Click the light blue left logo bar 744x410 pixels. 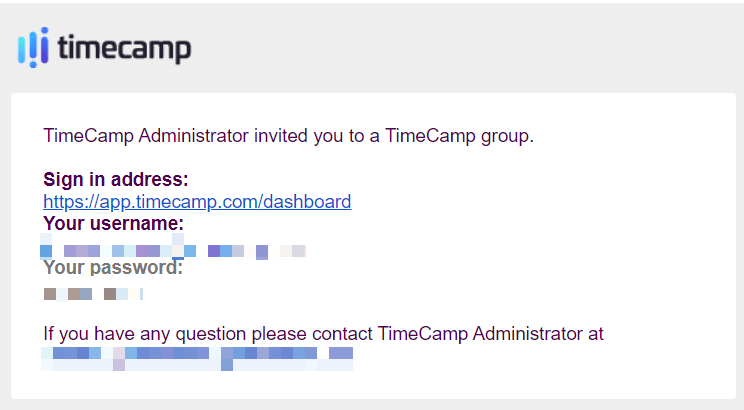[21, 49]
